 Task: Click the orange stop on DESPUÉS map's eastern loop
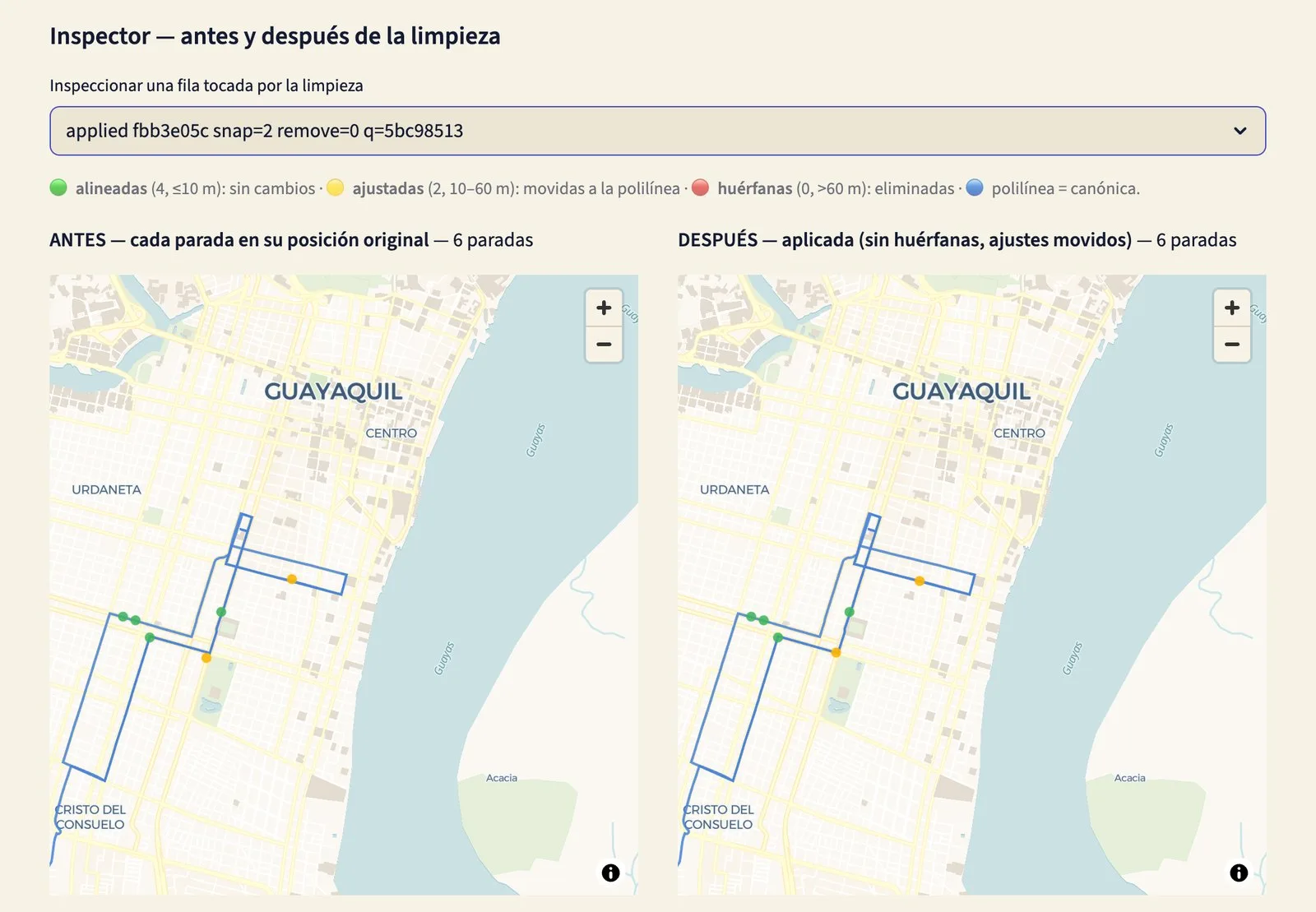(x=920, y=581)
